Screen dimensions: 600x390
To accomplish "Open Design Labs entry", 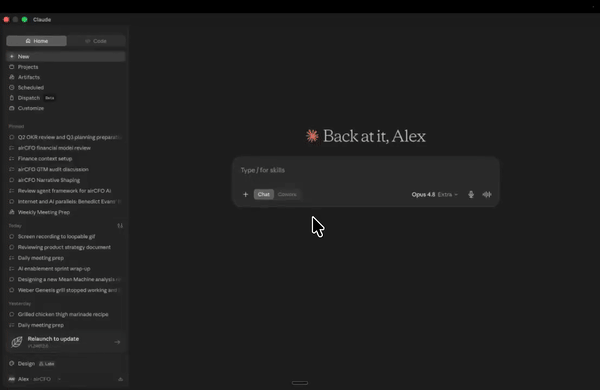I will (x=32, y=364).
